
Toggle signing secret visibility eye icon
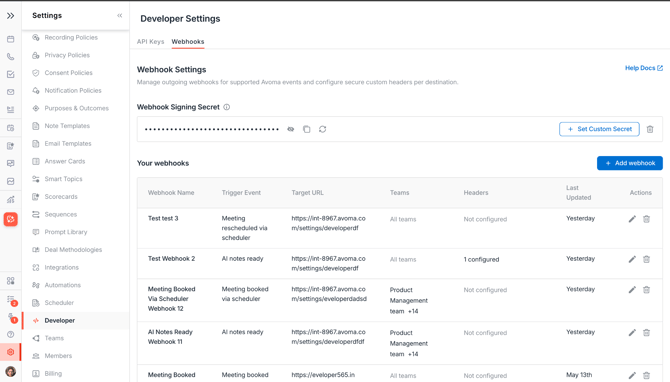coord(291,129)
